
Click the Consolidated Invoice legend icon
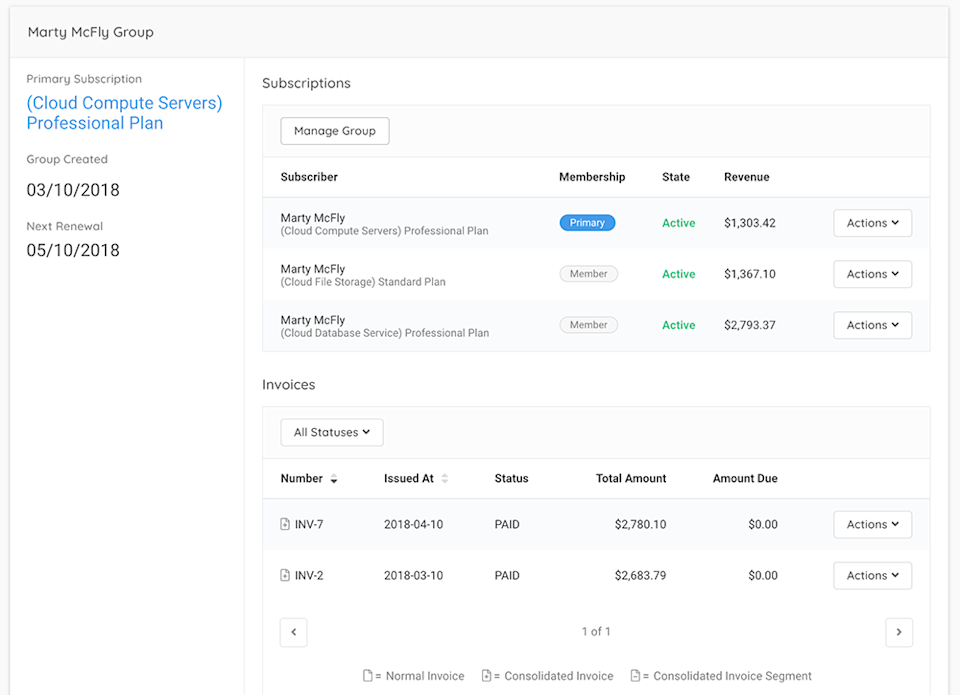[x=486, y=676]
